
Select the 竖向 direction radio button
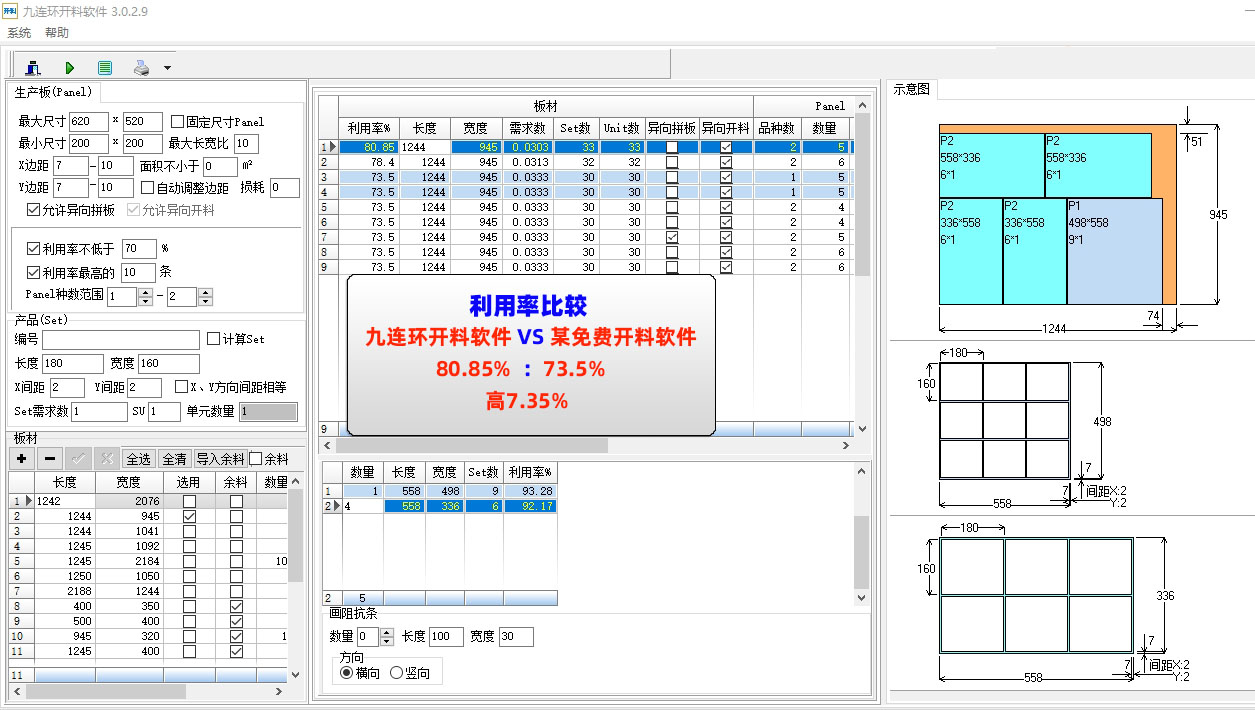point(396,673)
